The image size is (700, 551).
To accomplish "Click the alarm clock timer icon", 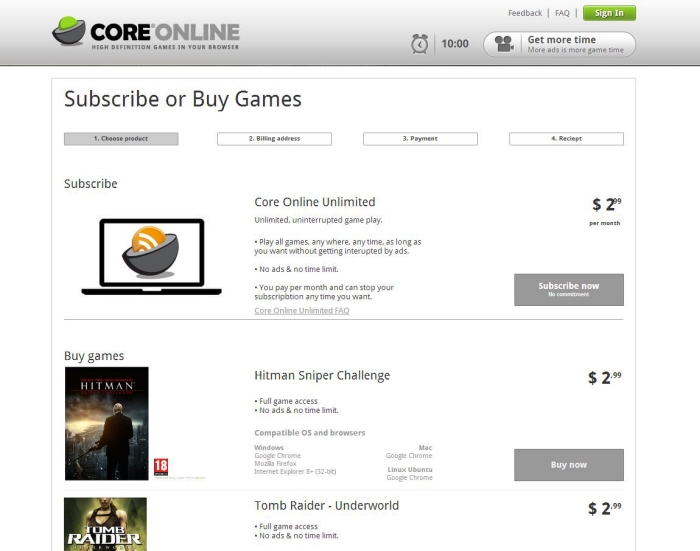I will [x=420, y=44].
